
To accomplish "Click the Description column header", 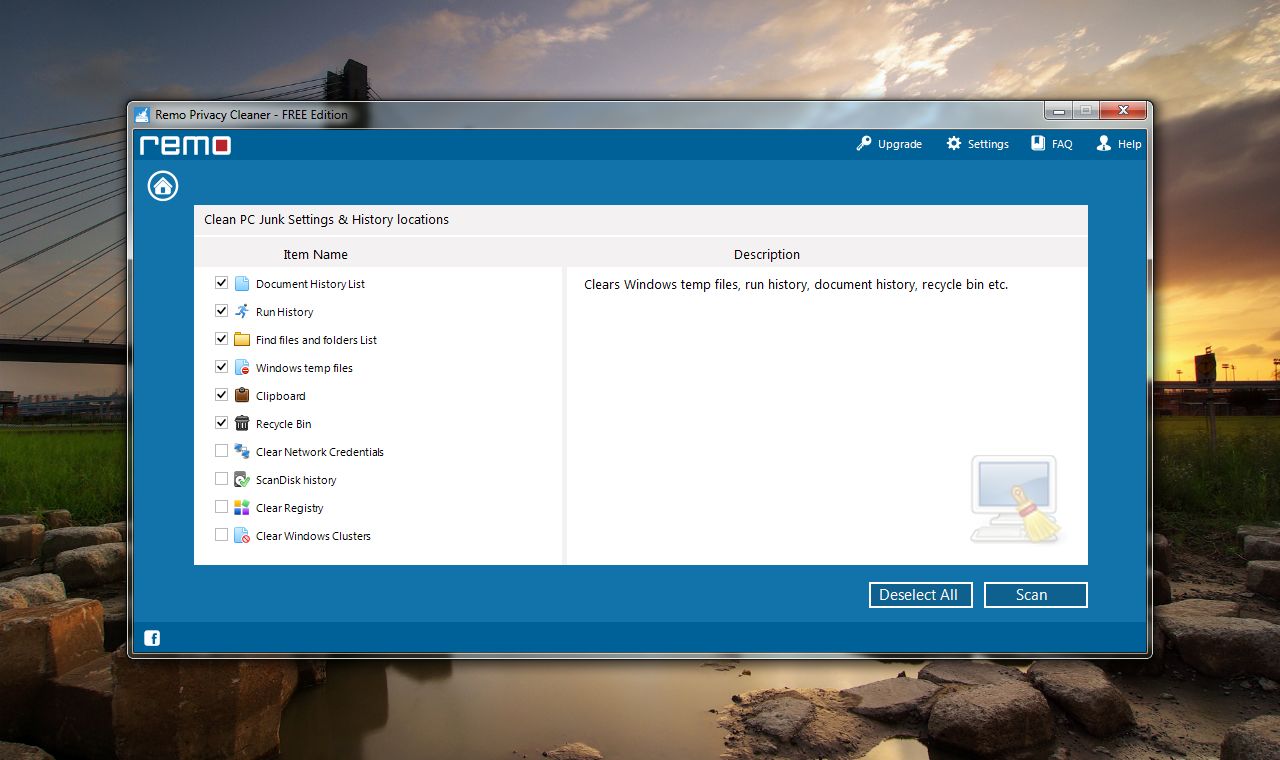I will [x=767, y=254].
